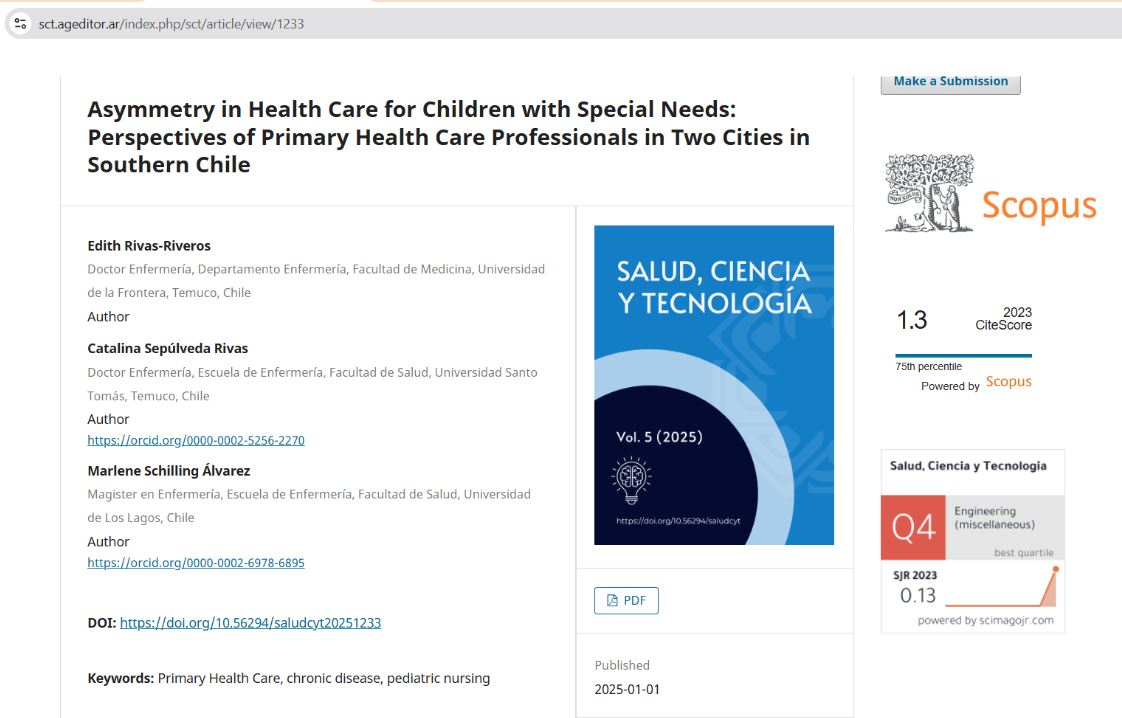The height and width of the screenshot is (718, 1122).
Task: Click the site information icon in address bar
Action: (x=20, y=24)
